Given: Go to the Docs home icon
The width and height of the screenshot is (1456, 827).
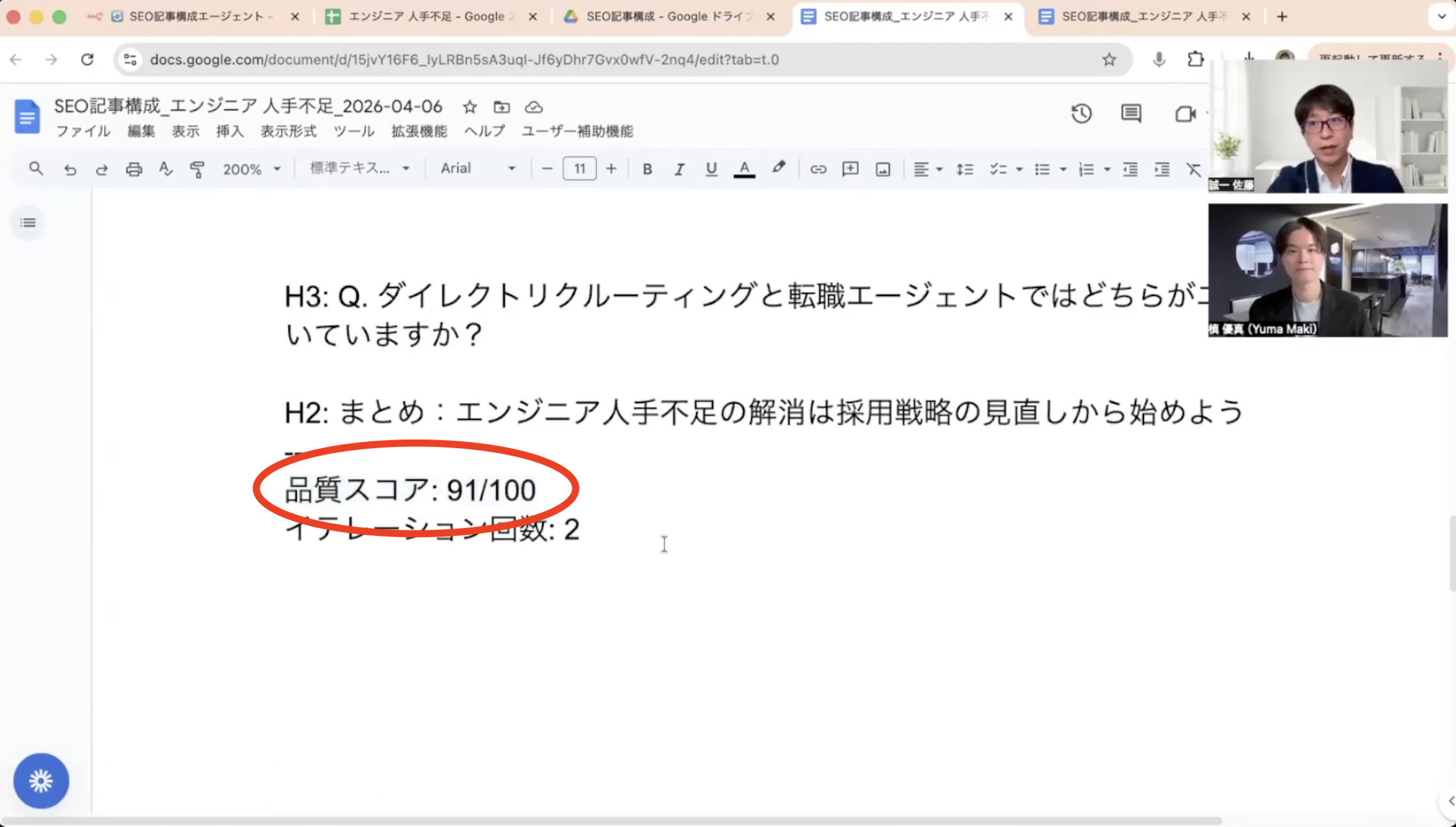Looking at the screenshot, I should click(27, 117).
